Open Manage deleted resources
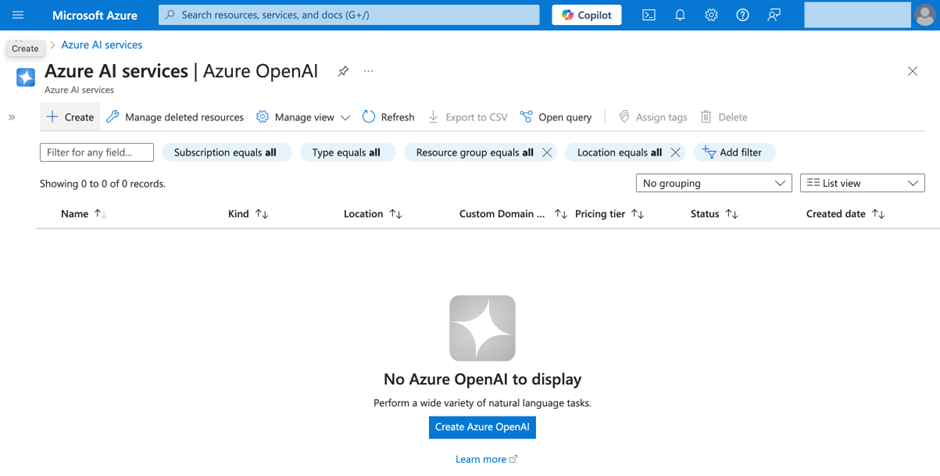The height and width of the screenshot is (476, 940). pyautogui.click(x=174, y=117)
